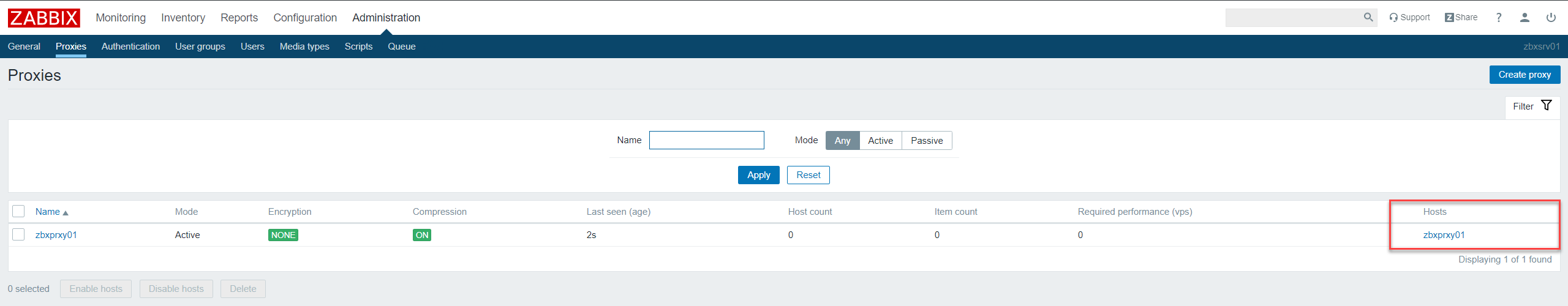Open help question mark icon
The width and height of the screenshot is (1568, 306).
tap(1499, 18)
